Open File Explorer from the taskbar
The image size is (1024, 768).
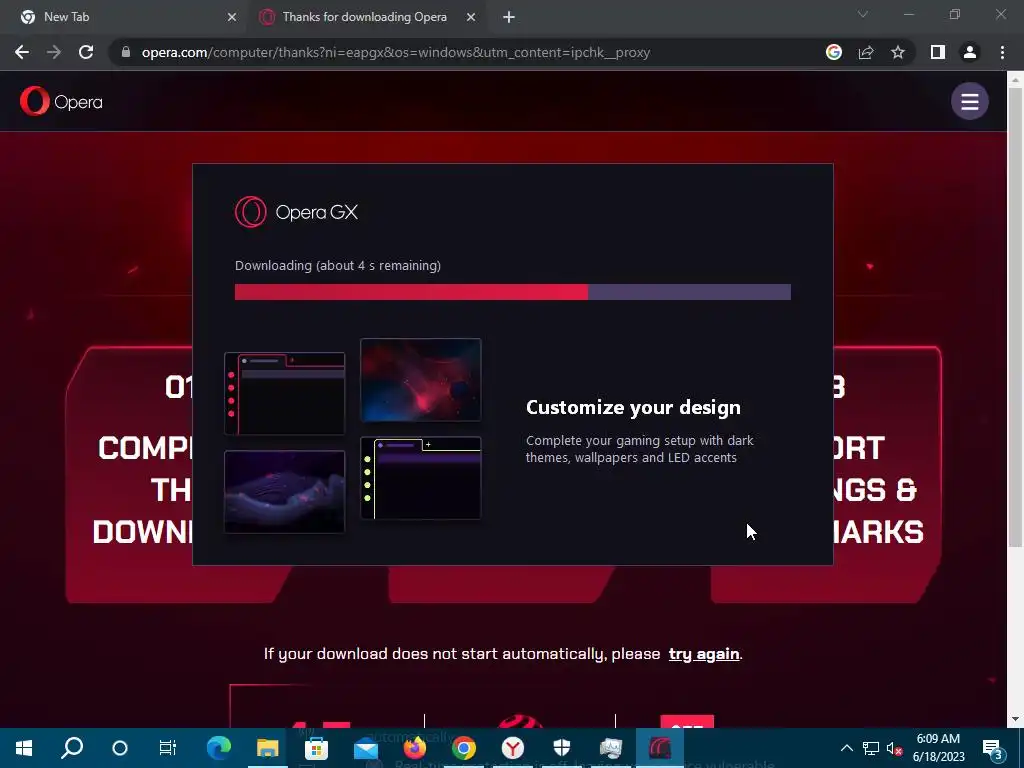coord(268,748)
